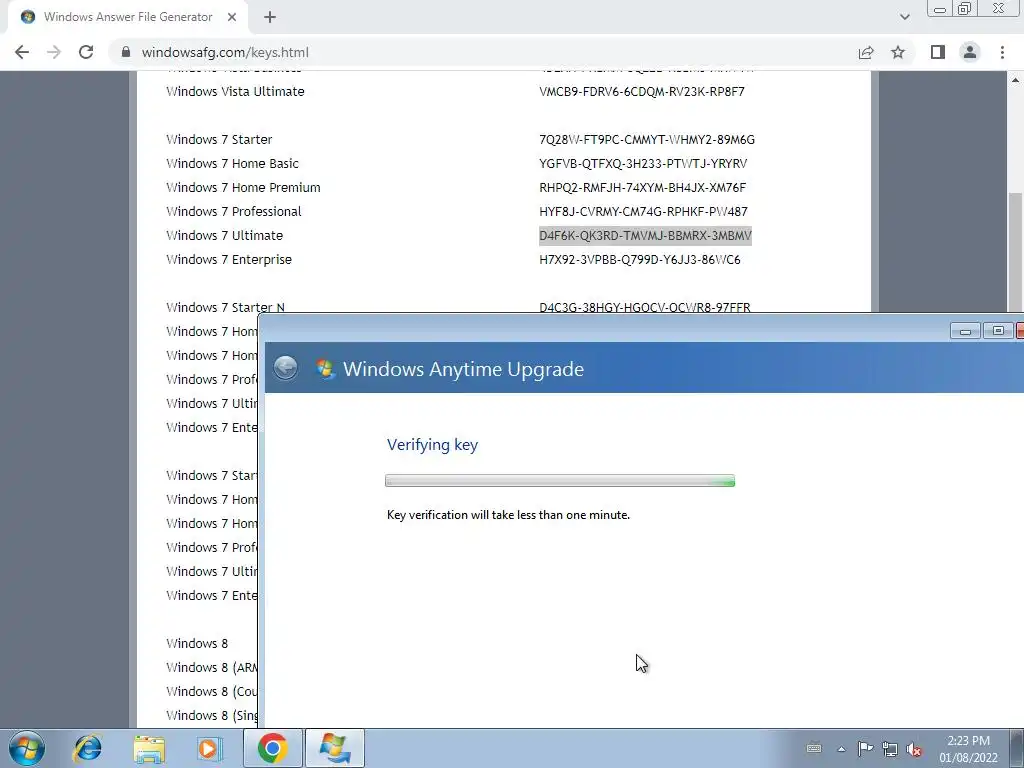Reload the windowsafg.com page

(x=86, y=52)
